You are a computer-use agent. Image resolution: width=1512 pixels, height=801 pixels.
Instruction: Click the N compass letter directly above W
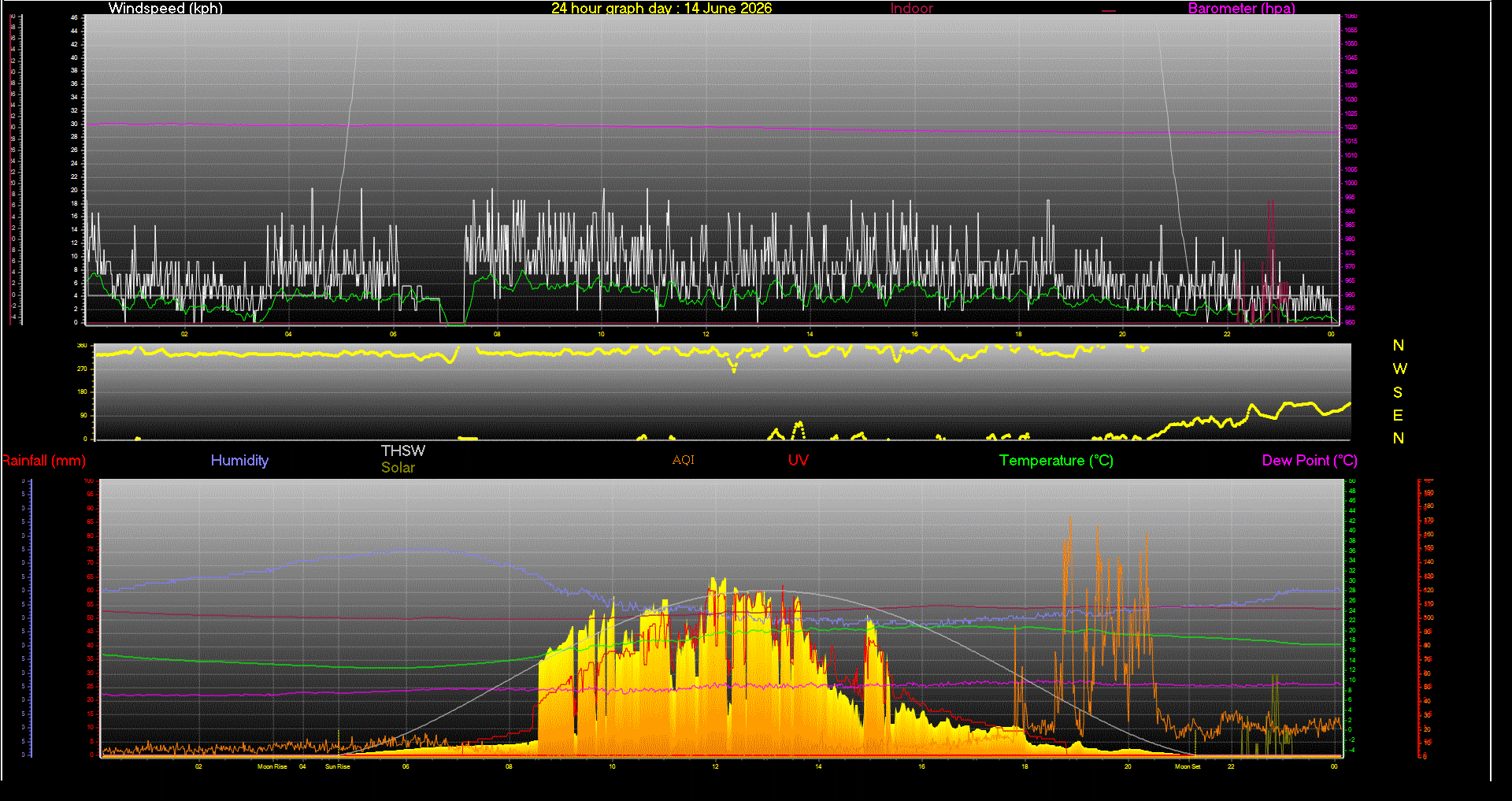(x=1399, y=345)
